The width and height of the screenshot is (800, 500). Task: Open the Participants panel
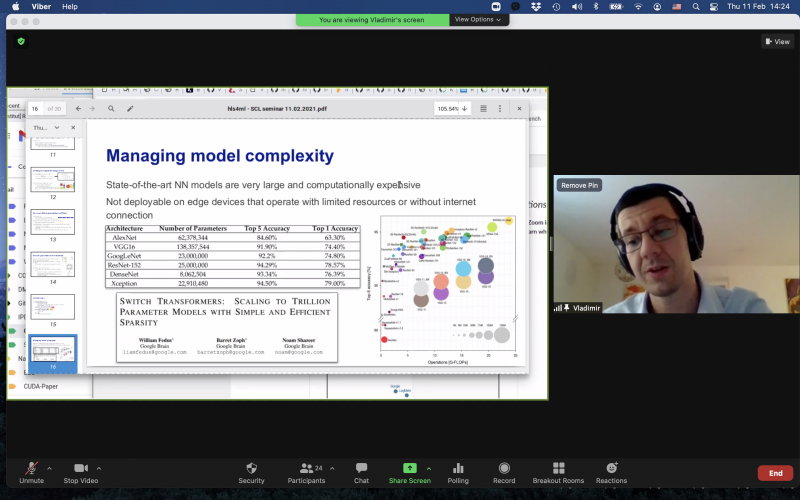[x=306, y=472]
